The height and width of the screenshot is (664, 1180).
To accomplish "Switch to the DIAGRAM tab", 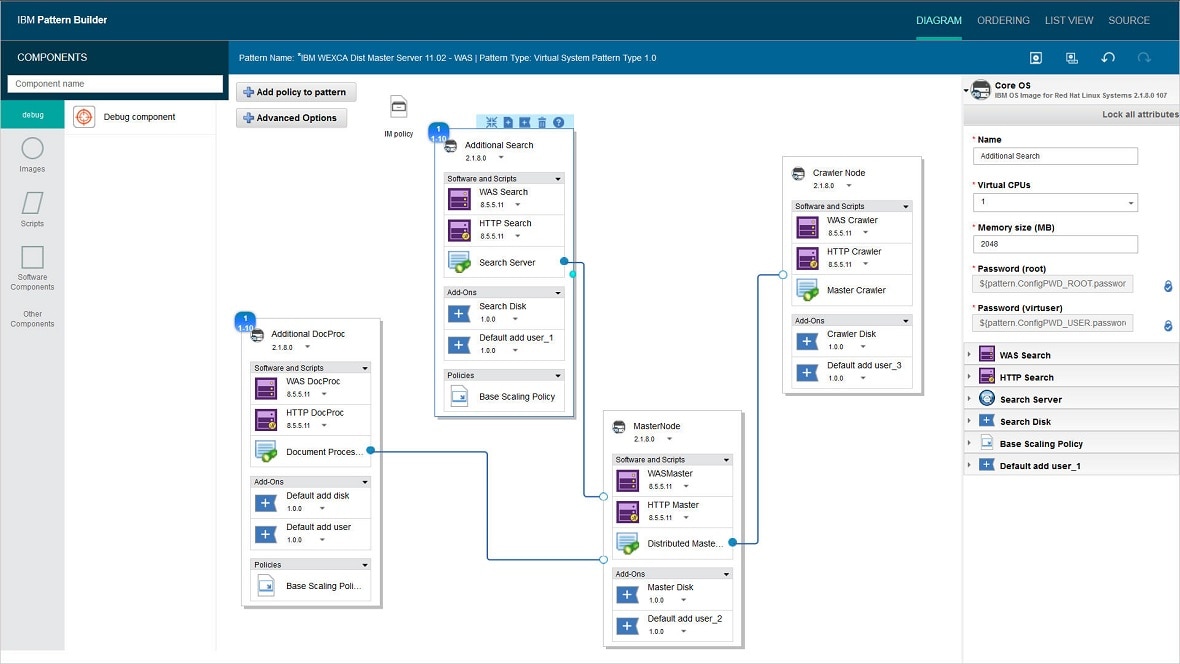I will (x=938, y=20).
